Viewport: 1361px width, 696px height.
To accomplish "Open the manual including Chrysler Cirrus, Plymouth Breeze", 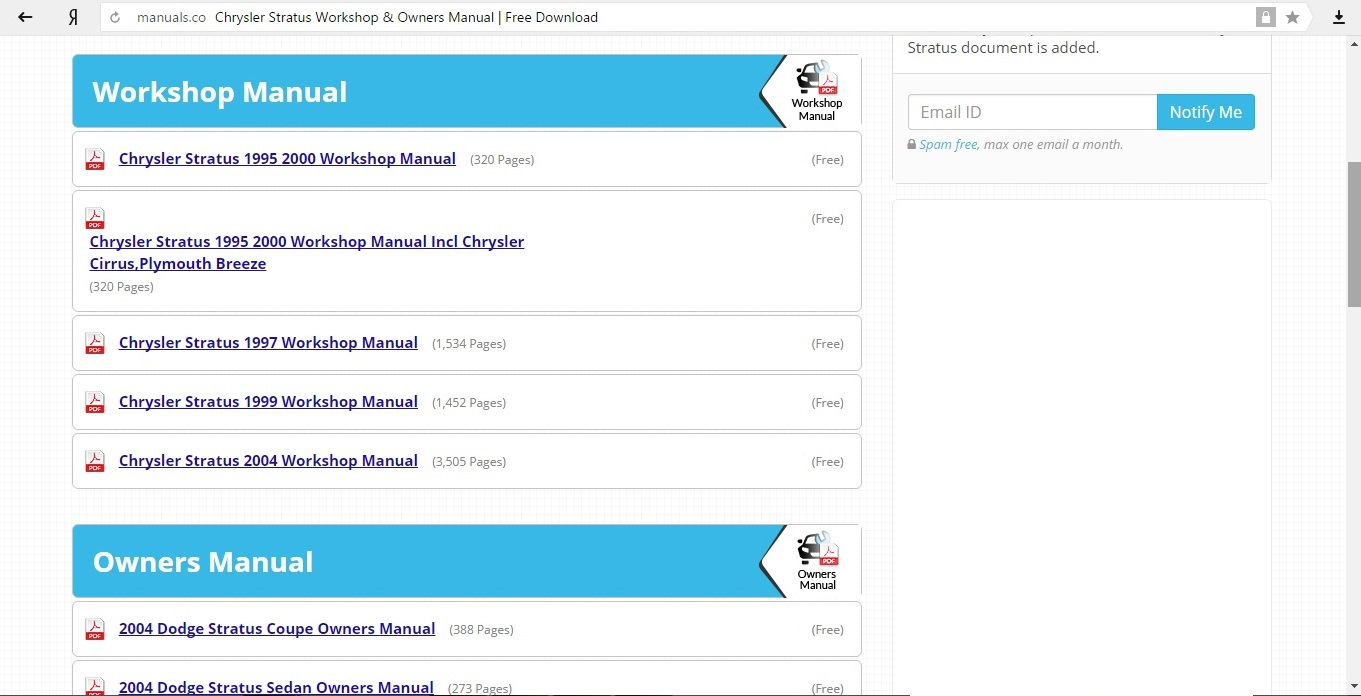I will [x=307, y=252].
